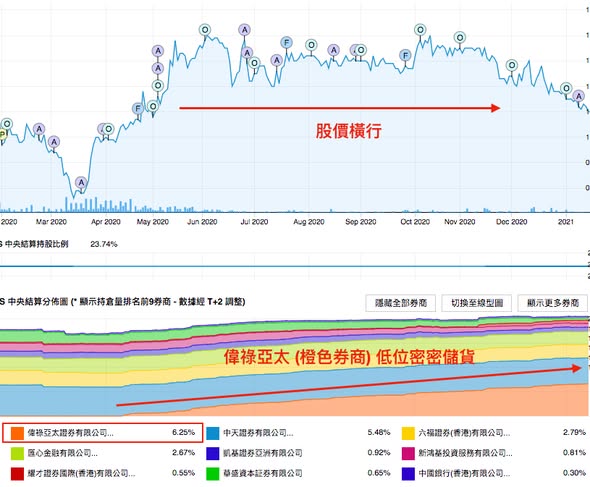Click the O marker at the June 2020 peak
This screenshot has height=487, width=590.
(205, 29)
